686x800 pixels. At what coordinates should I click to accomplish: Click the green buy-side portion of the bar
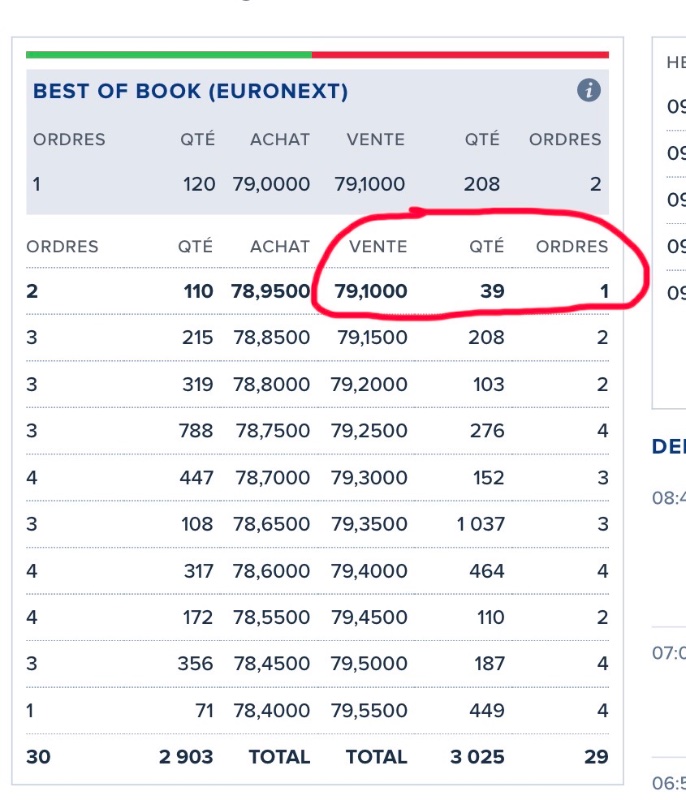click(x=168, y=54)
